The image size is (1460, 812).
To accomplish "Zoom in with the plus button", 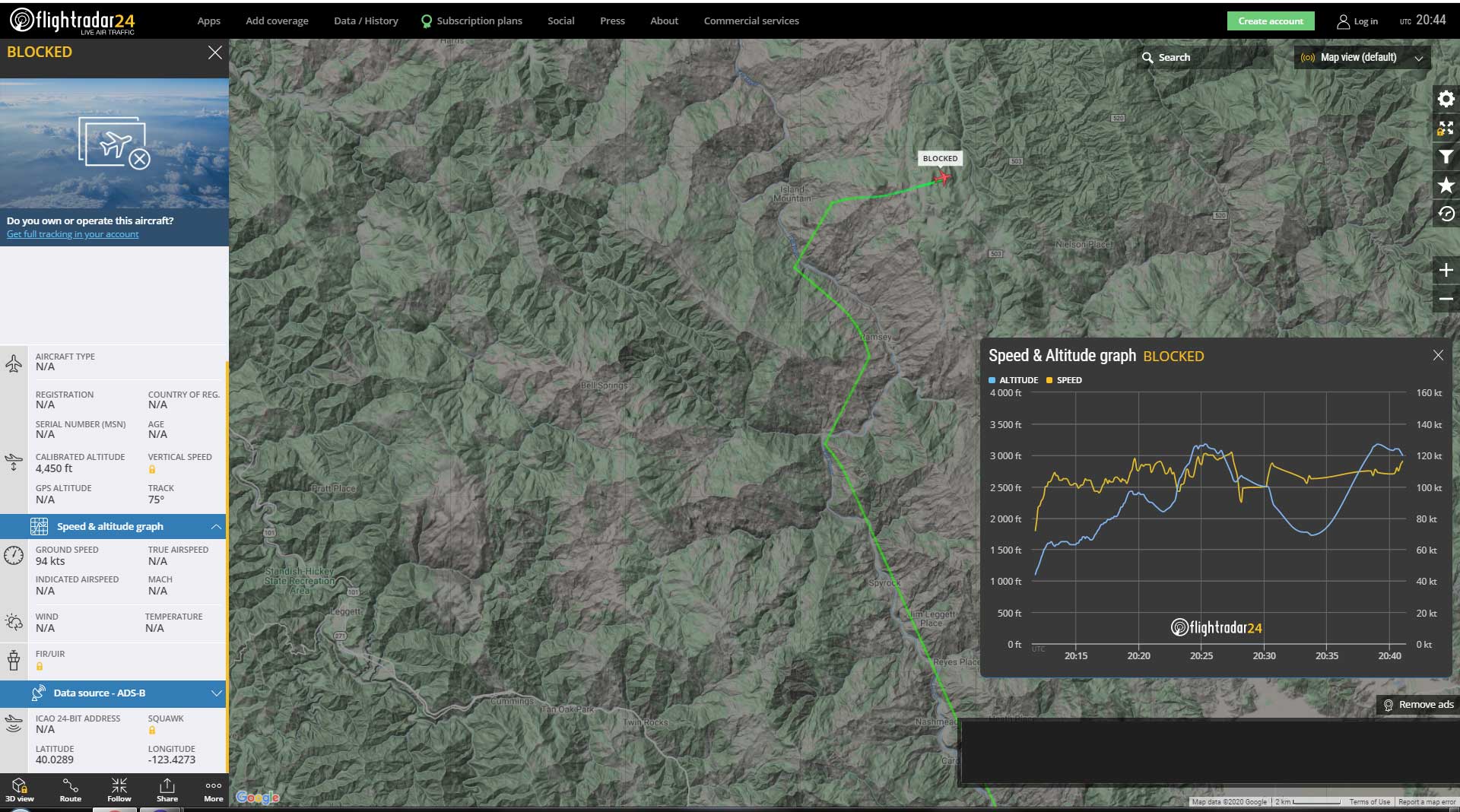I will [x=1446, y=270].
